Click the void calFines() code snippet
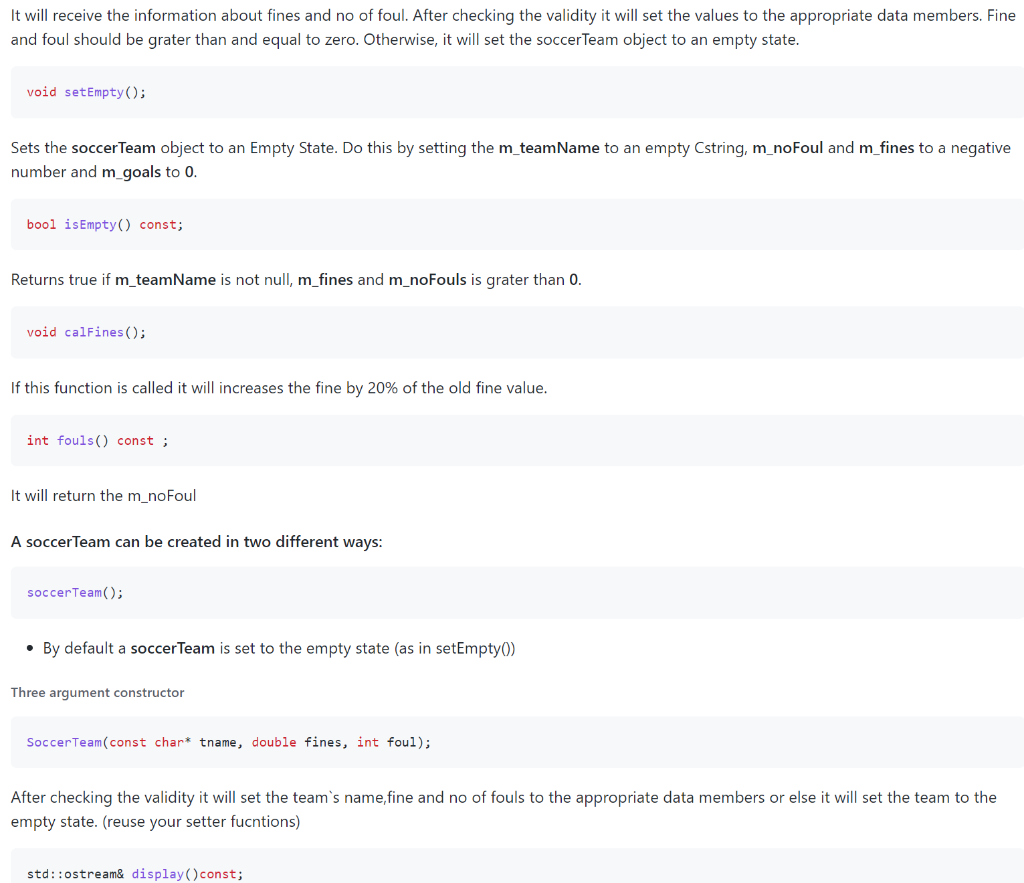The width and height of the screenshot is (1024, 883). (x=86, y=332)
